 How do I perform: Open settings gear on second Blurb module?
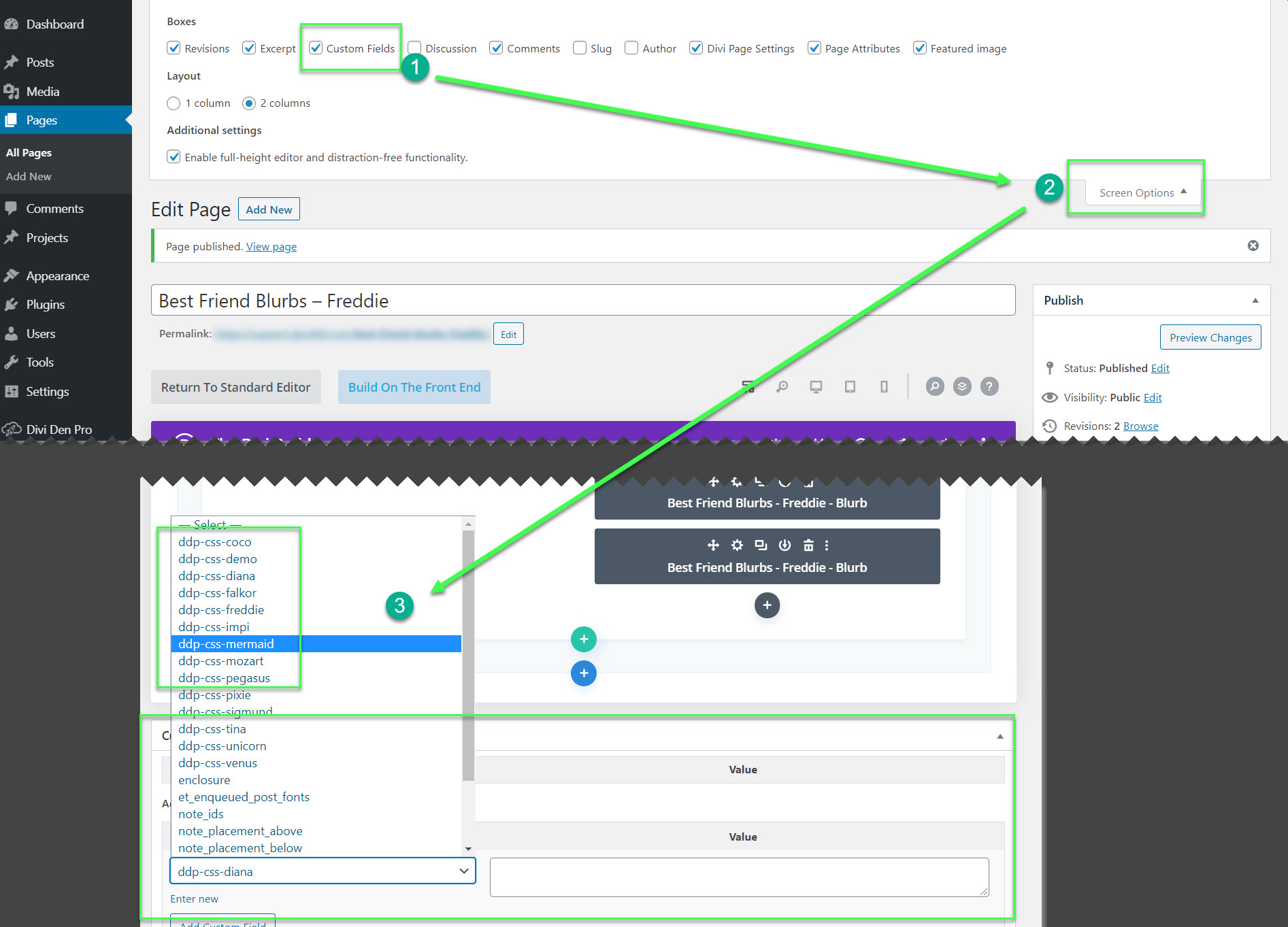737,545
